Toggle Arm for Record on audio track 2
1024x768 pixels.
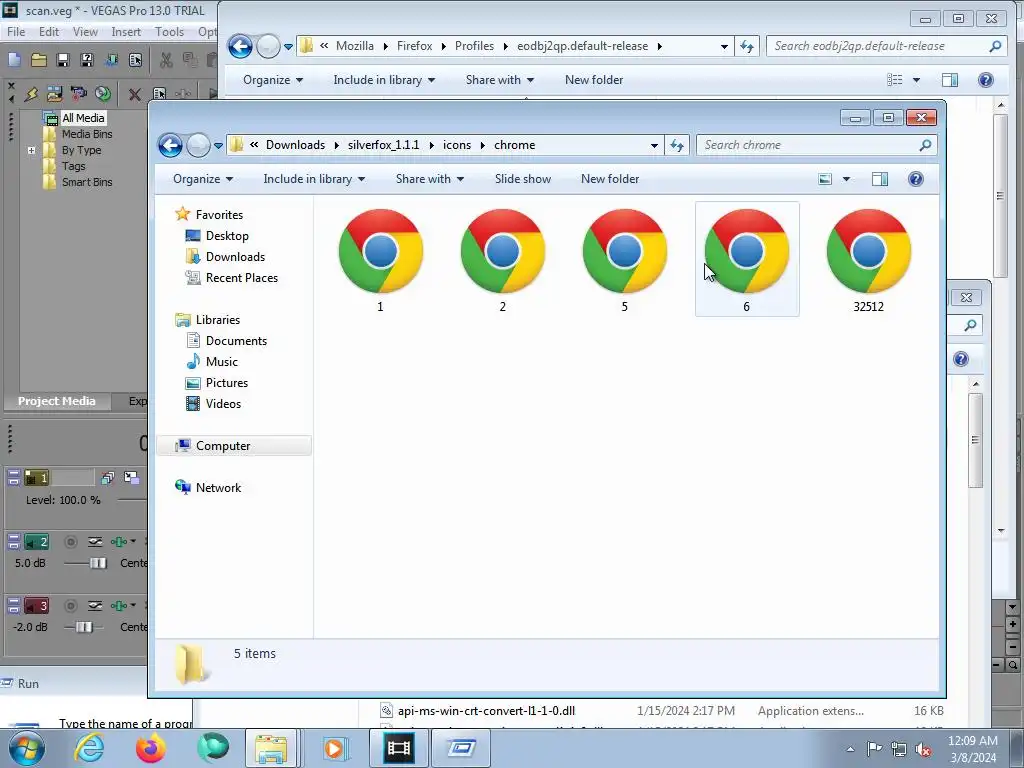(x=71, y=541)
